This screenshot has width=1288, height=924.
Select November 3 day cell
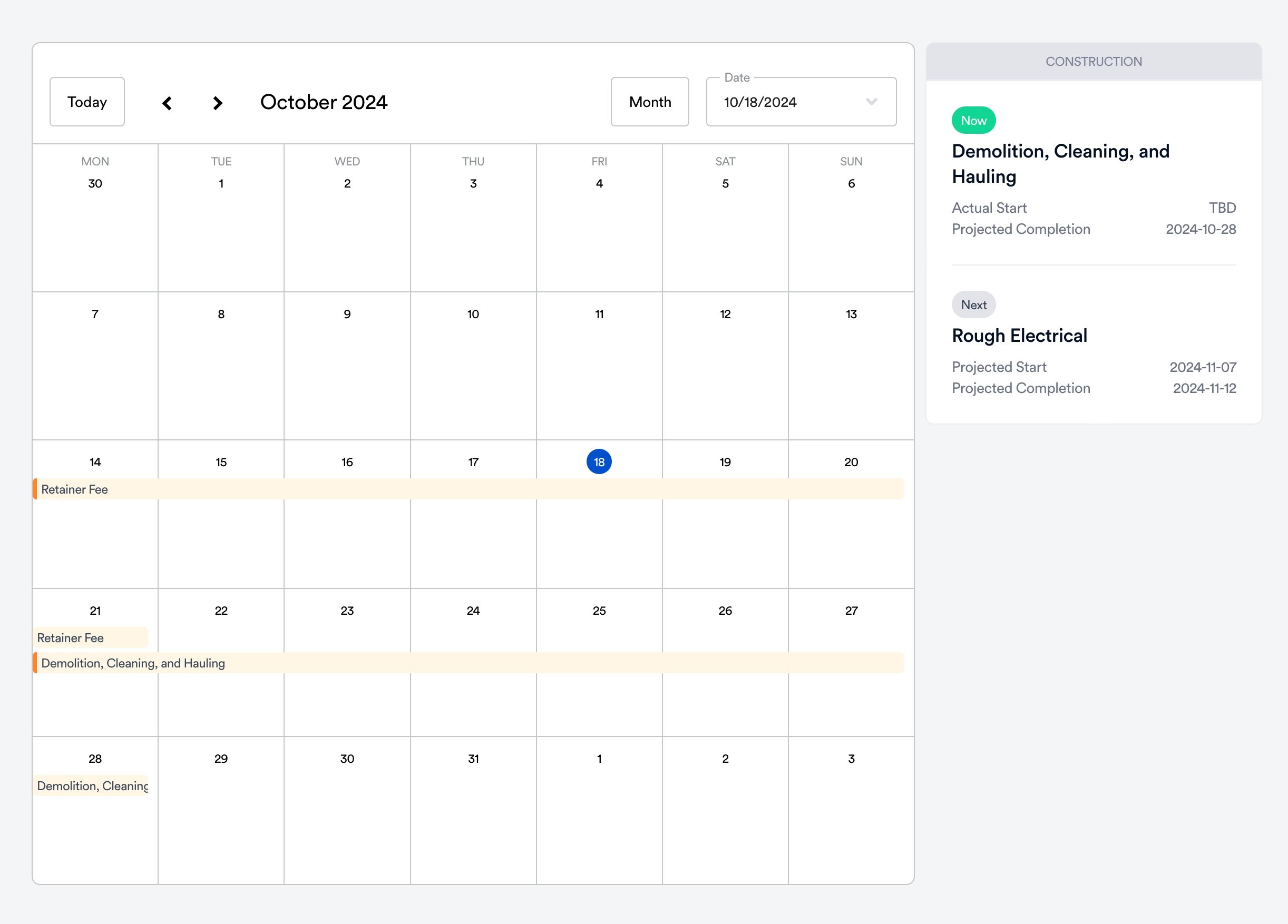pyautogui.click(x=851, y=812)
